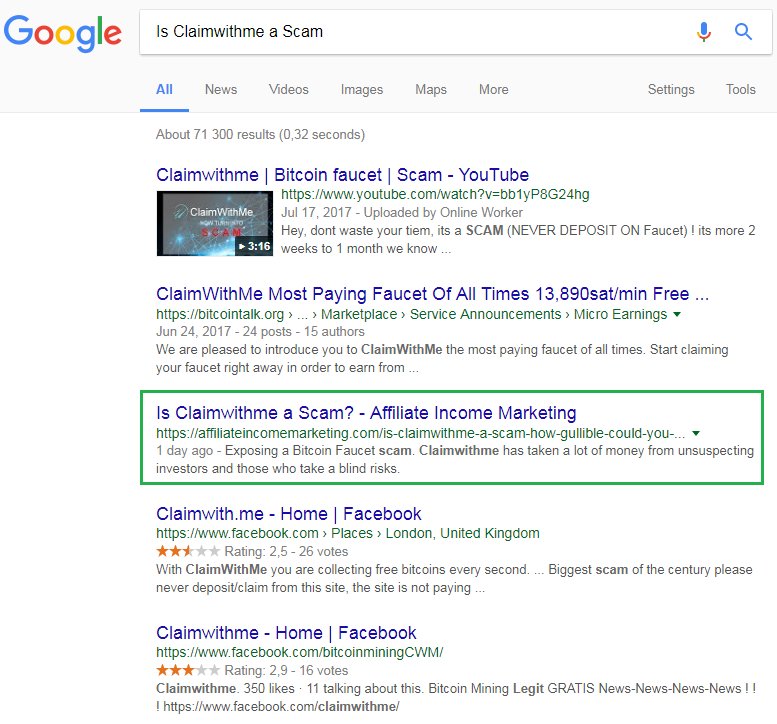Screen dimensions: 777x724
Task: Open the Settings menu
Action: coord(671,90)
